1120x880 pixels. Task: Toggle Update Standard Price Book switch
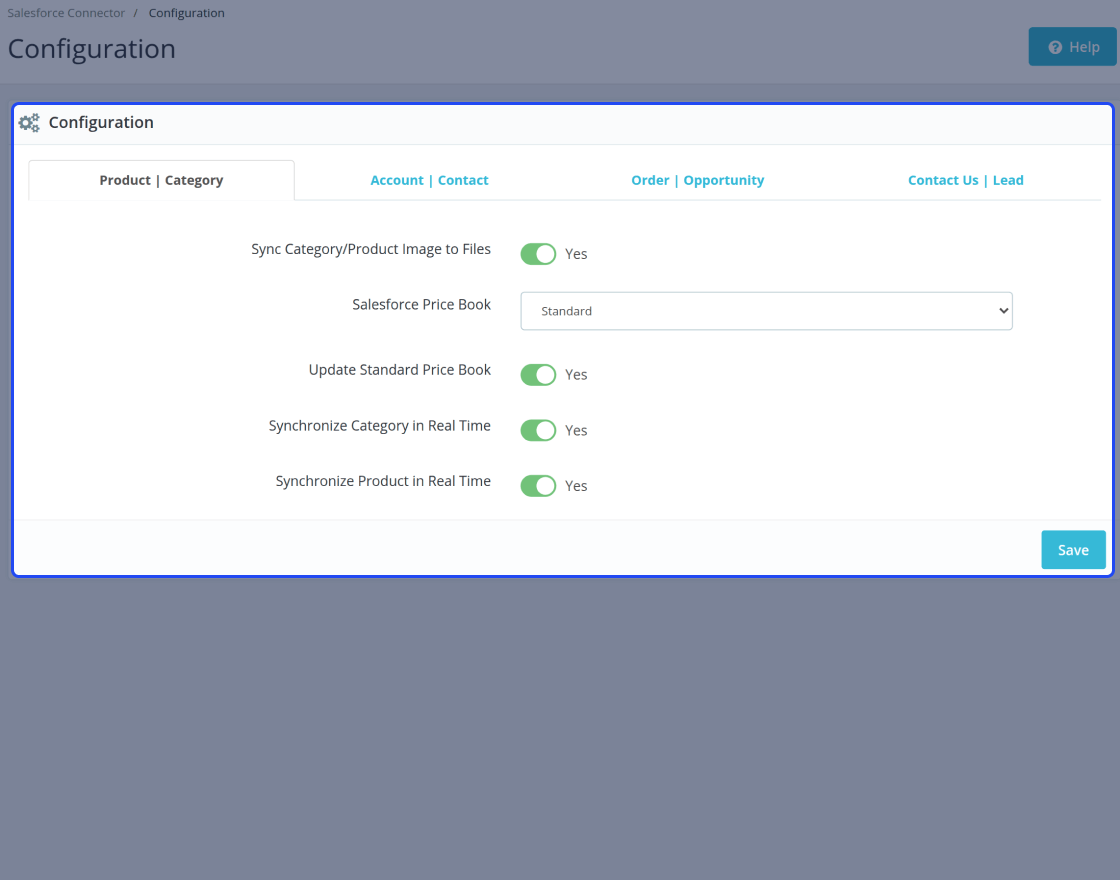(538, 374)
